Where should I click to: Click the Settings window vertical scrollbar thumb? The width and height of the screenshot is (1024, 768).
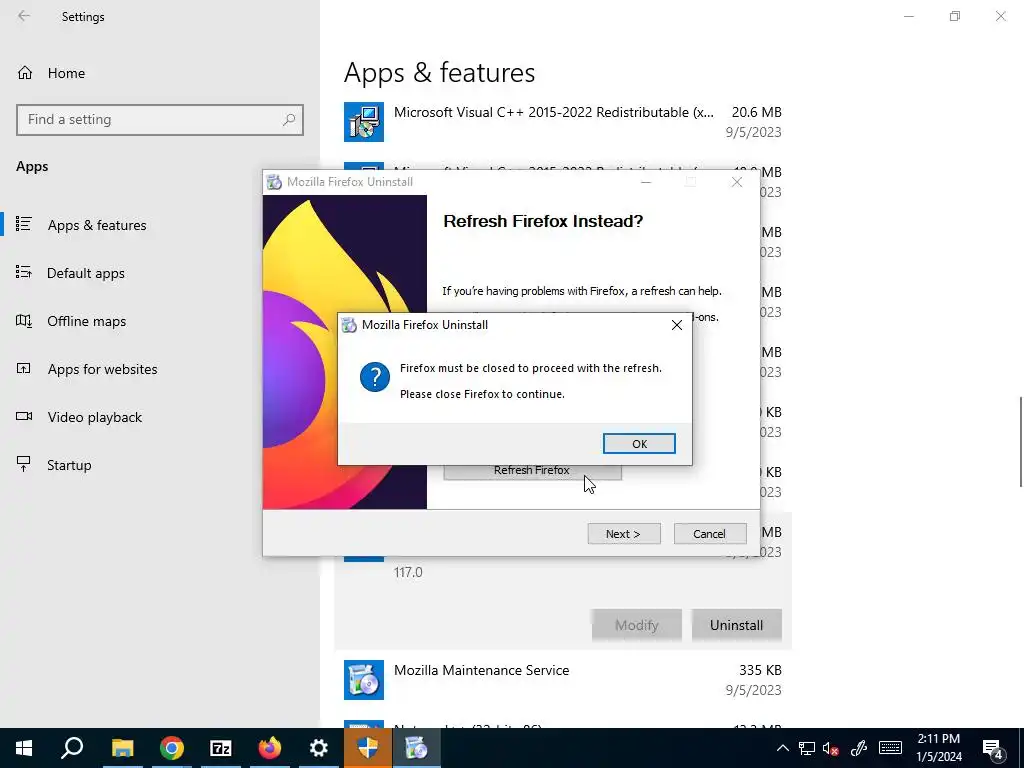pos(1020,441)
